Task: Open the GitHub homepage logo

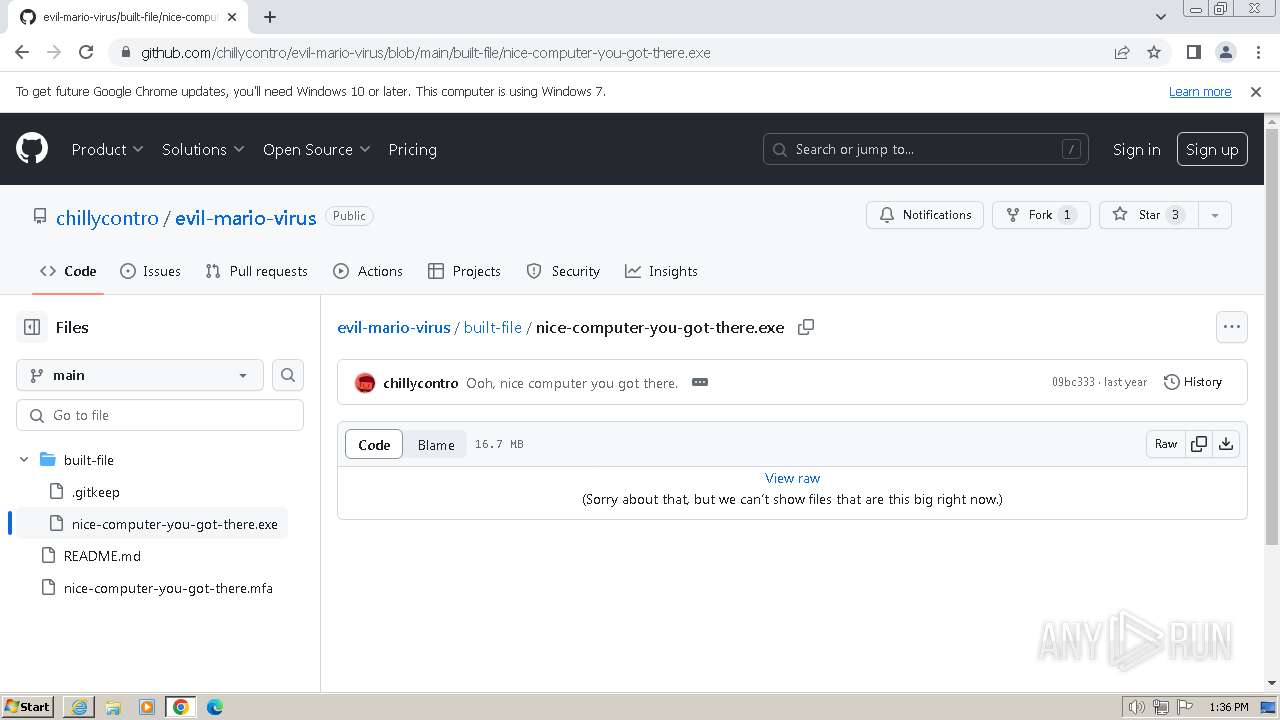Action: click(x=32, y=149)
